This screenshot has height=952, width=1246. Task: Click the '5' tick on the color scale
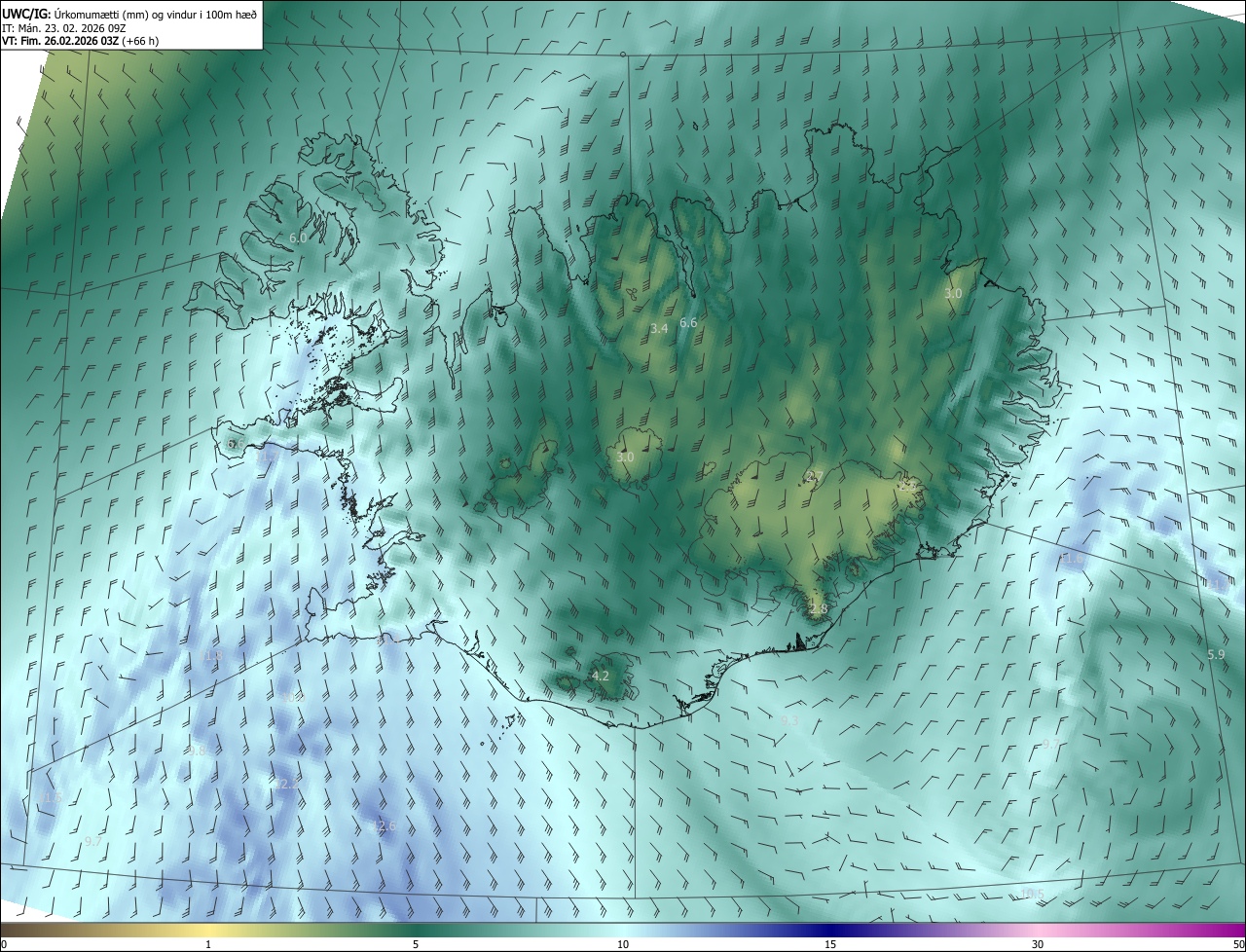(x=416, y=944)
